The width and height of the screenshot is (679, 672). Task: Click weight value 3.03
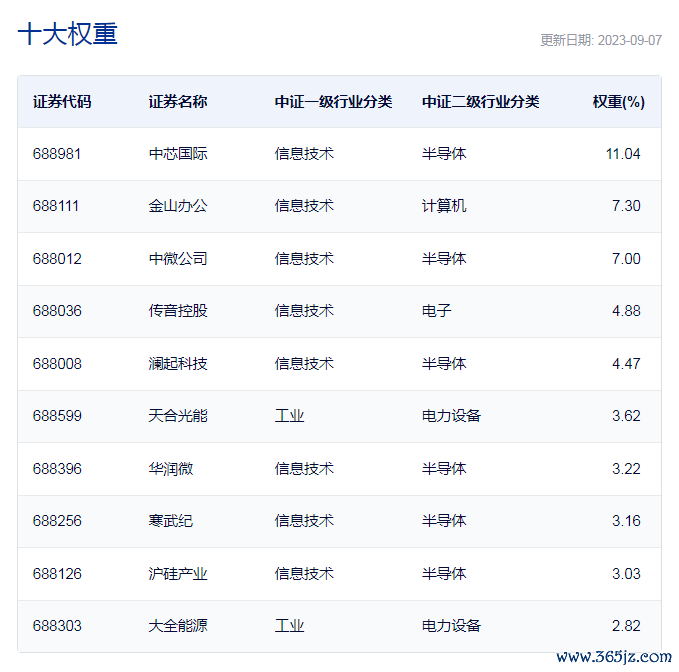(x=626, y=574)
